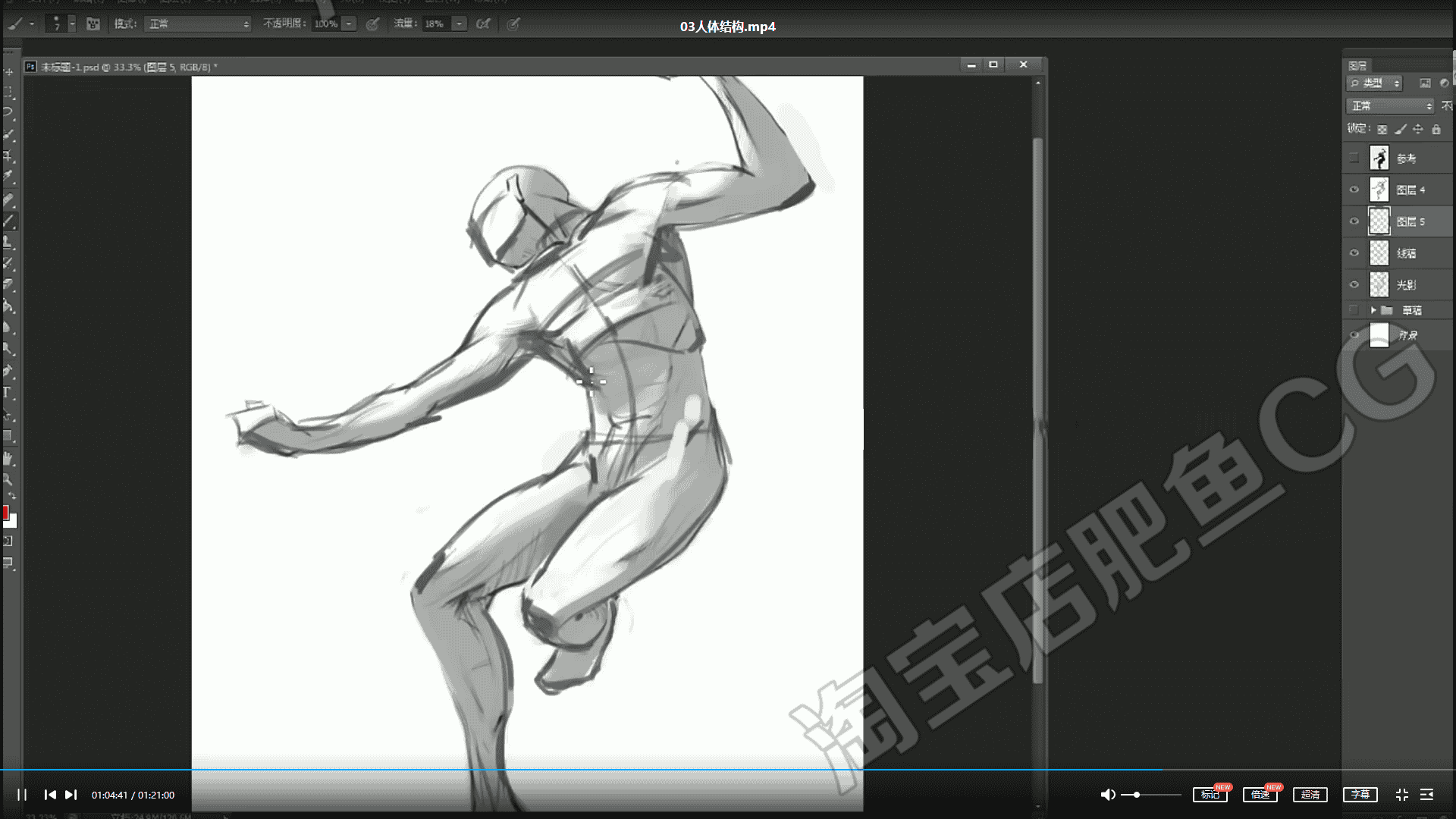The height and width of the screenshot is (819, 1456).
Task: Select the Type (T) tool
Action: pyautogui.click(x=7, y=393)
